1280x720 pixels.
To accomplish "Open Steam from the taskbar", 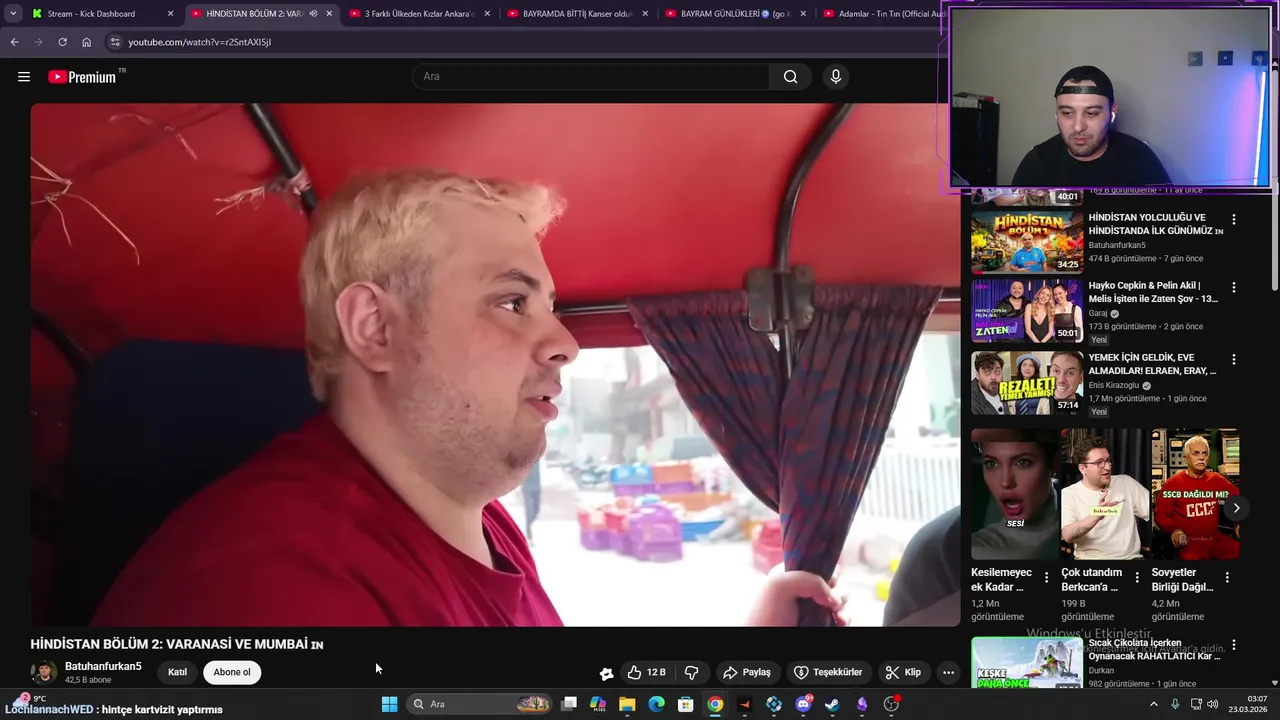I will tap(832, 704).
